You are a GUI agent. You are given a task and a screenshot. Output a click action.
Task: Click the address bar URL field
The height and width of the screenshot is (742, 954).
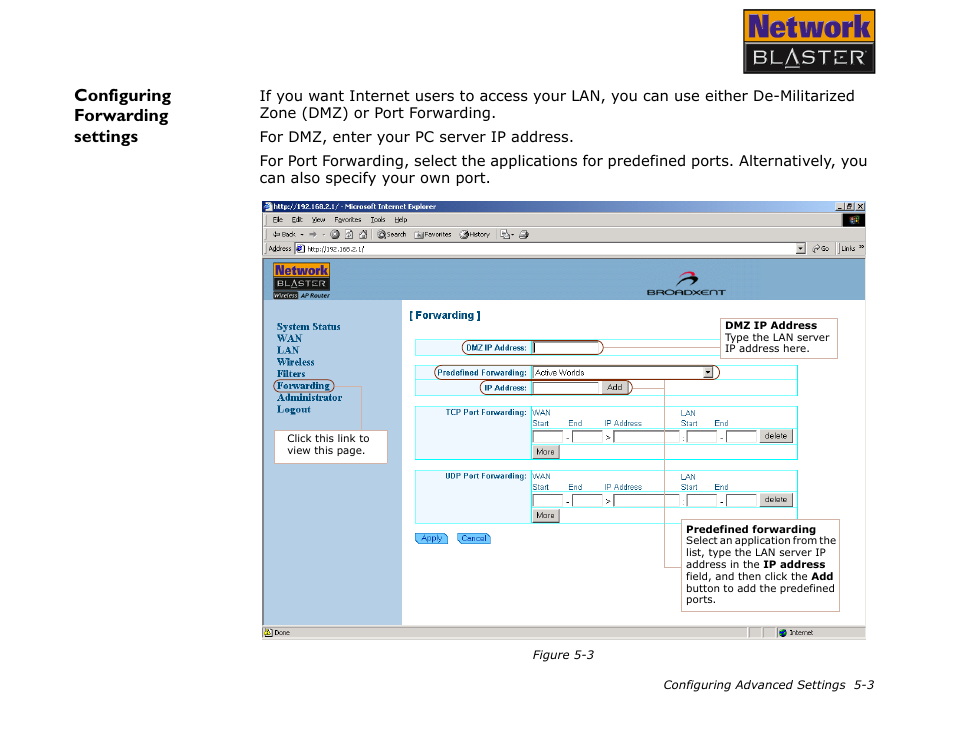pos(551,249)
